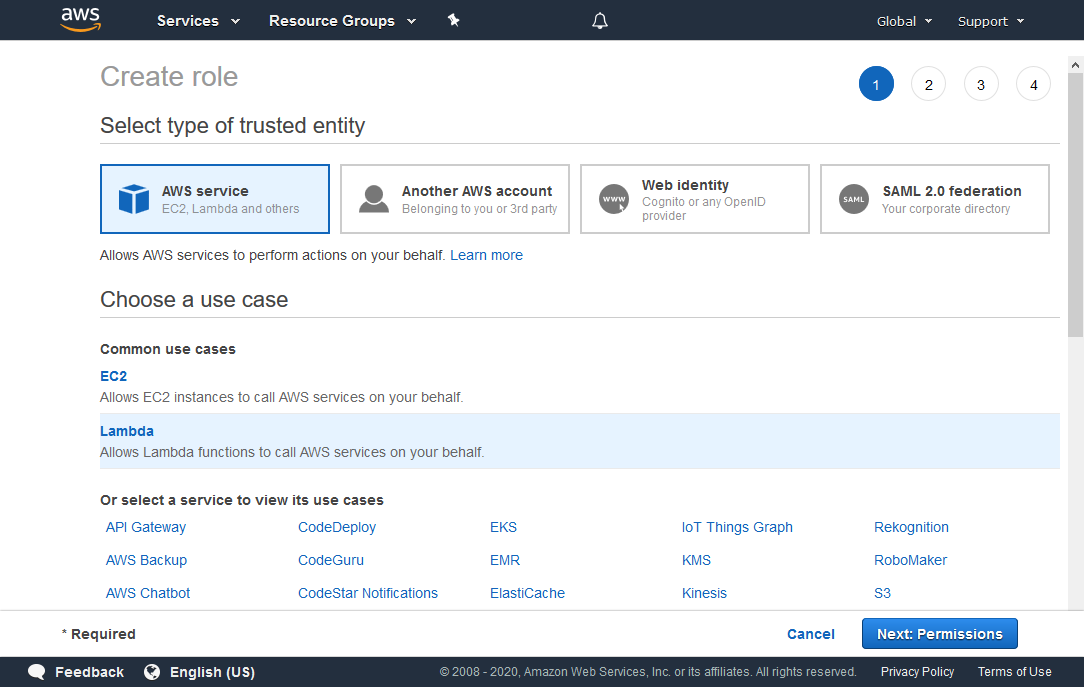The height and width of the screenshot is (687, 1084).
Task: Expand the Resource Groups menu
Action: point(342,21)
